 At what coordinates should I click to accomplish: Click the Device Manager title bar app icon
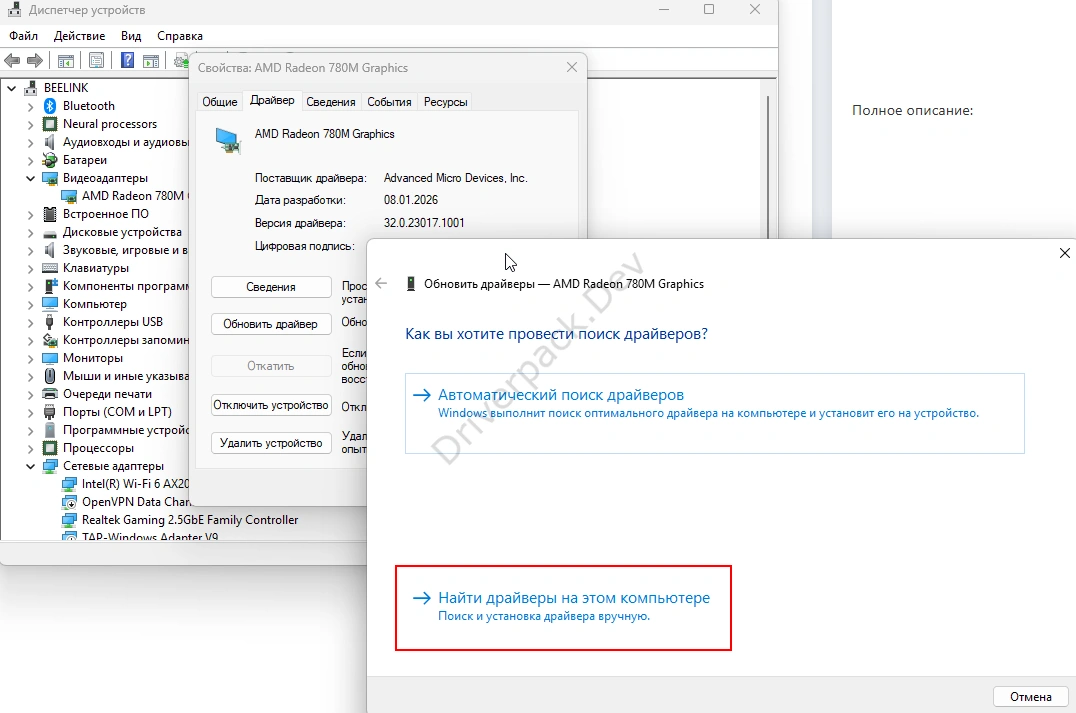tap(14, 10)
